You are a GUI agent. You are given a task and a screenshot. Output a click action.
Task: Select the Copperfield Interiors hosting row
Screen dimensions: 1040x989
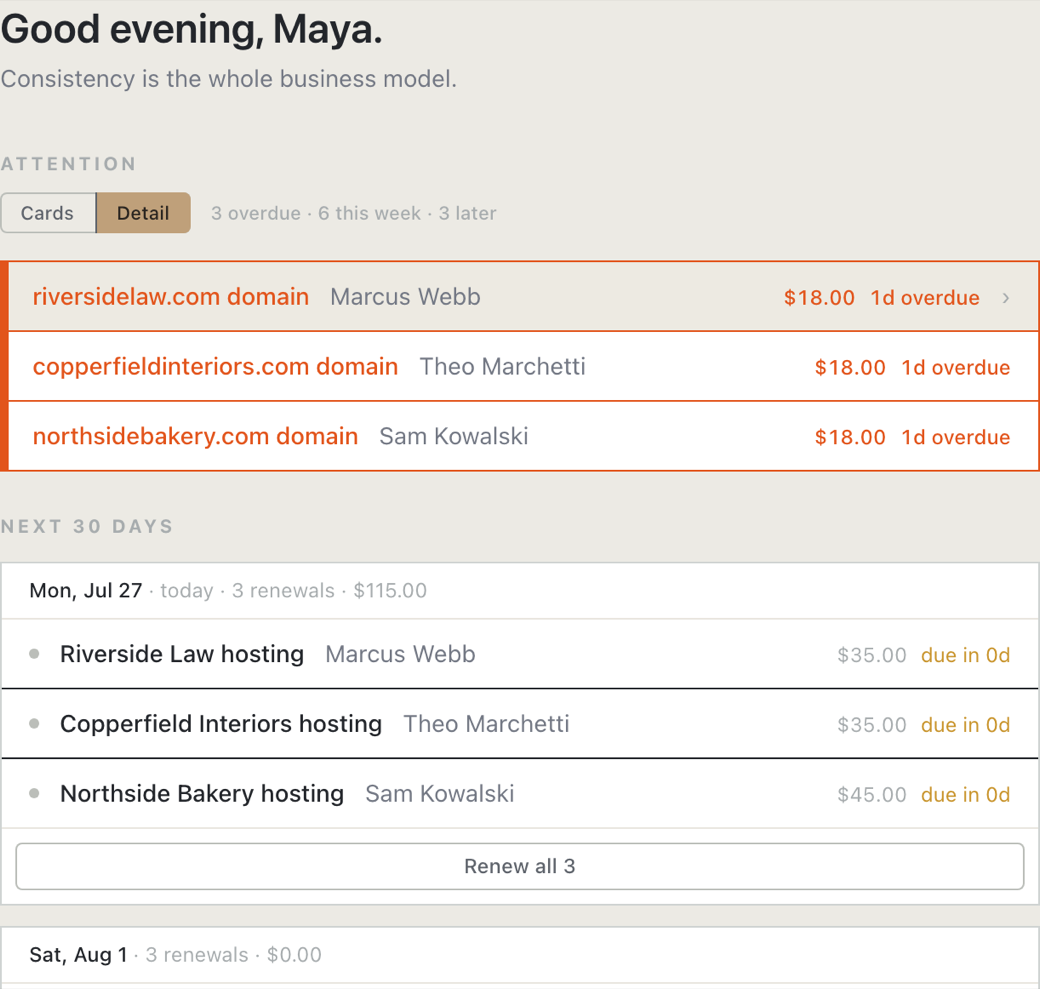(x=519, y=724)
